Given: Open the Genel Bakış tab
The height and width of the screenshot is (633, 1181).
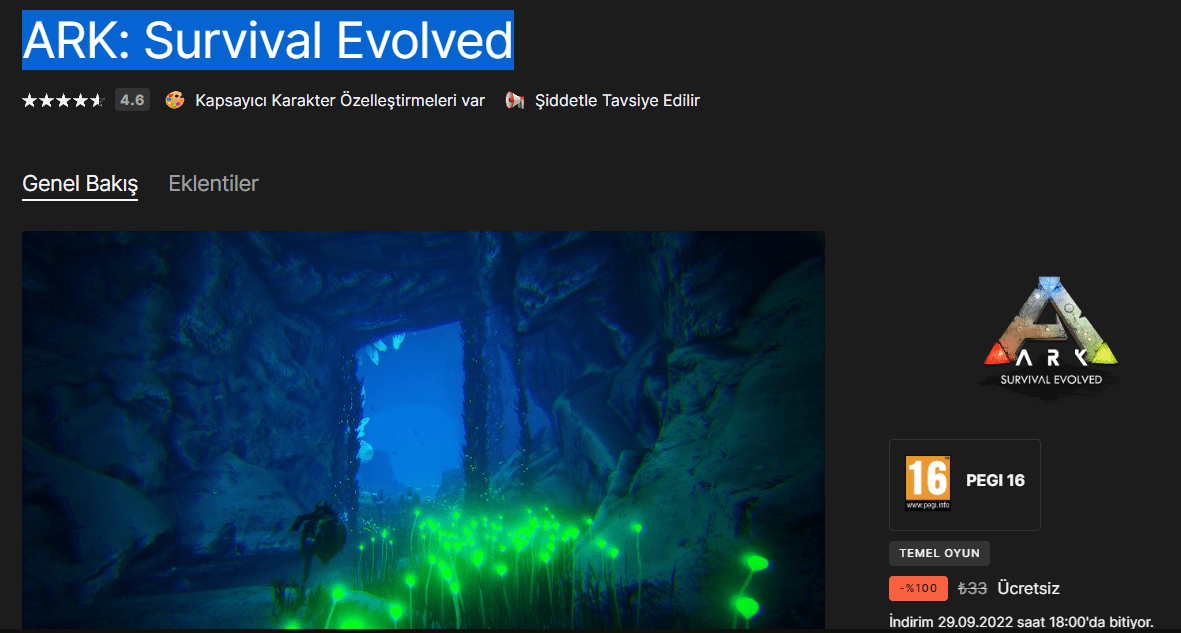Looking at the screenshot, I should 80,184.
